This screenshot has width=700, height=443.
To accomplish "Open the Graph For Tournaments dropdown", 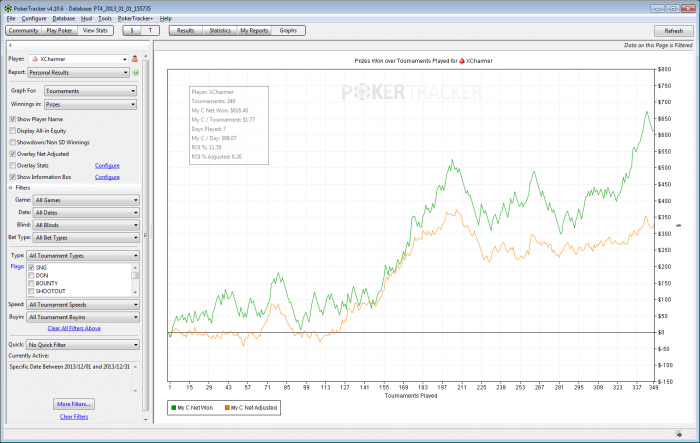I will [x=91, y=91].
